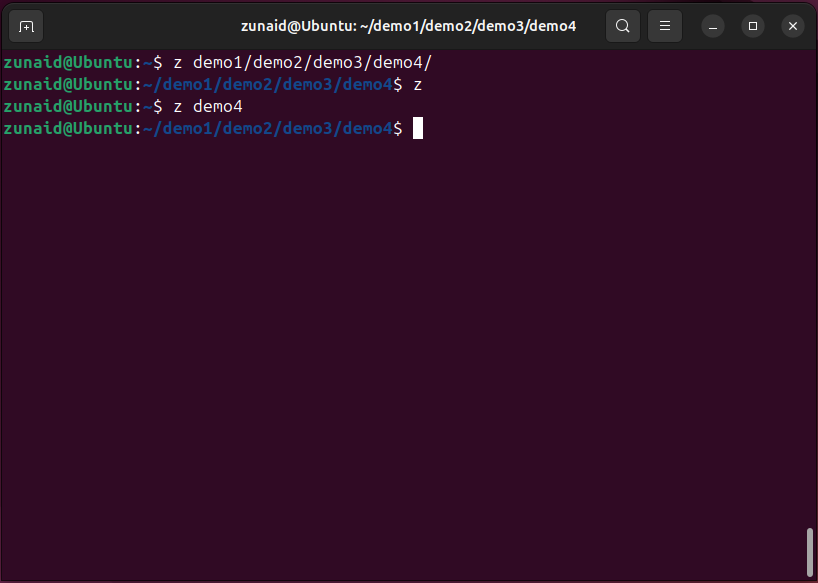Click the terminal scrollbar handle
Image resolution: width=818 pixels, height=583 pixels.
coord(810,553)
